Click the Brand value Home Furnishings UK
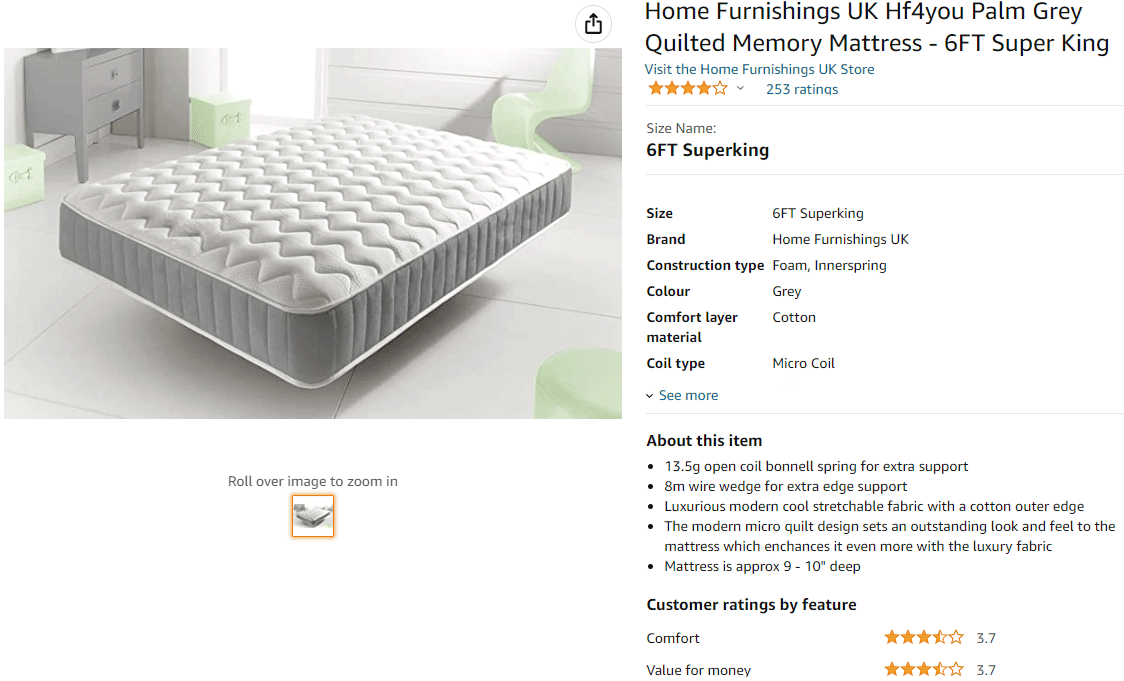1124x681 pixels. point(840,239)
